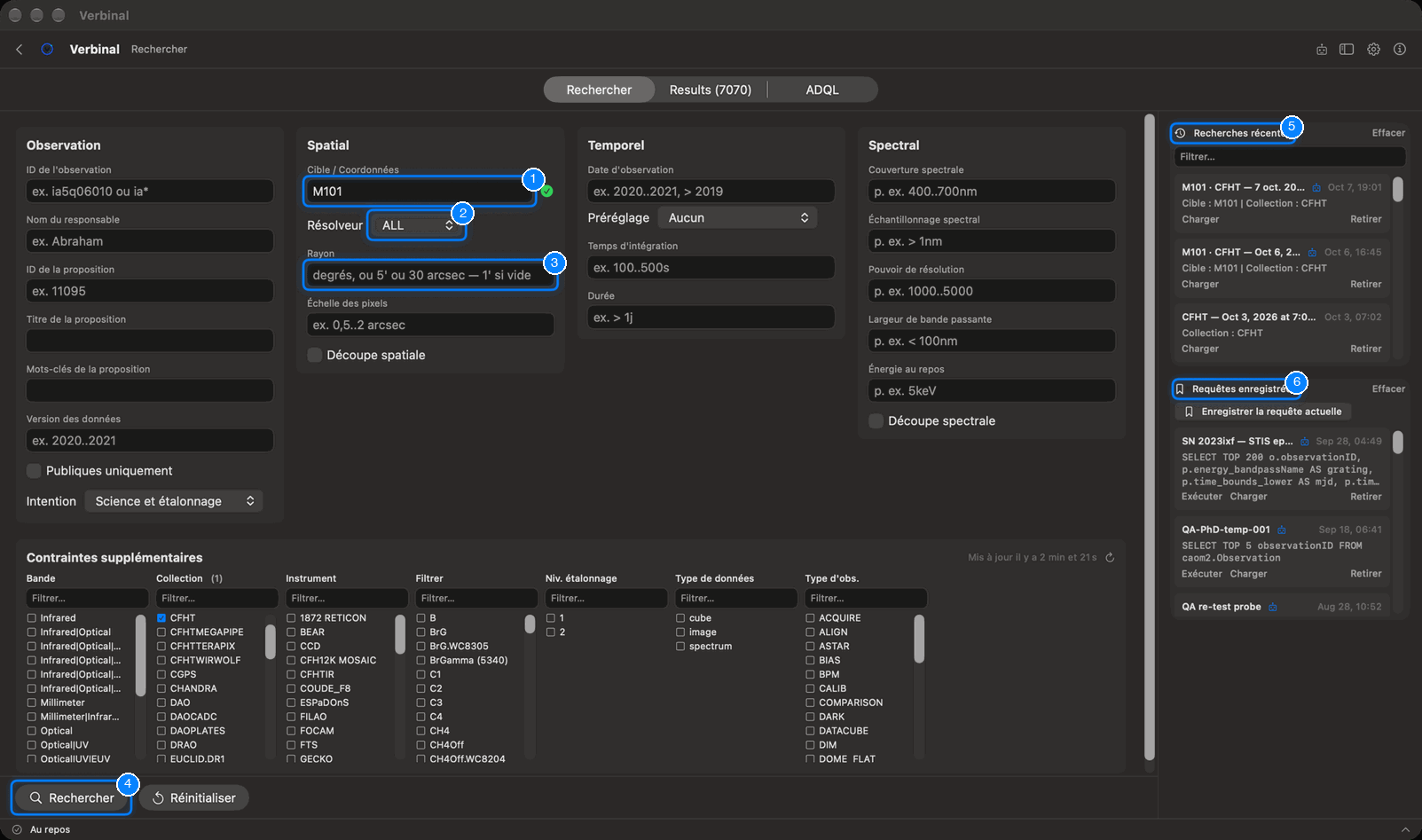Enable the Publiques uniquement checkbox
The width and height of the screenshot is (1422, 840).
click(34, 471)
